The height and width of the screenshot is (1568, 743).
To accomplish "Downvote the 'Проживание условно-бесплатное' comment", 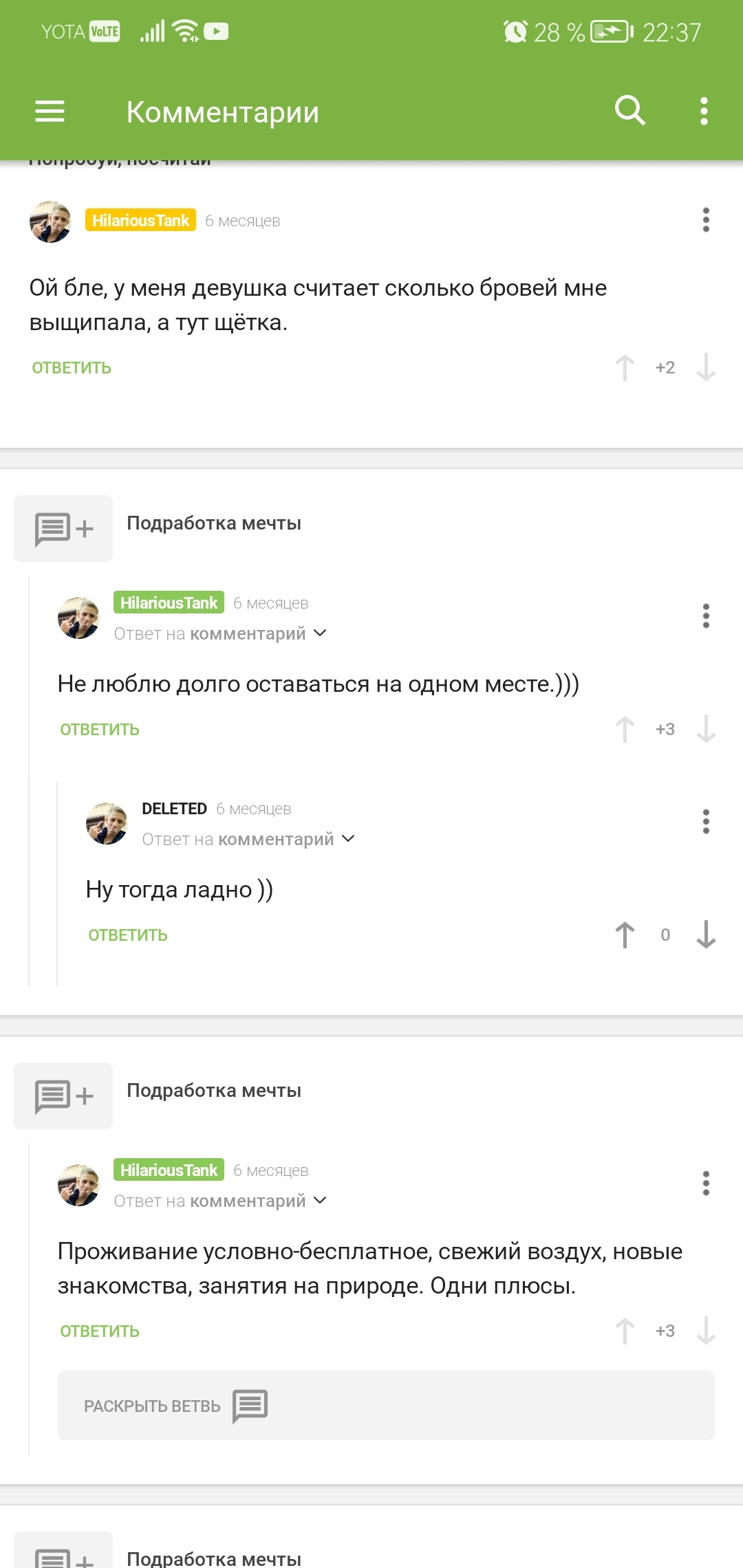I will tap(706, 1331).
